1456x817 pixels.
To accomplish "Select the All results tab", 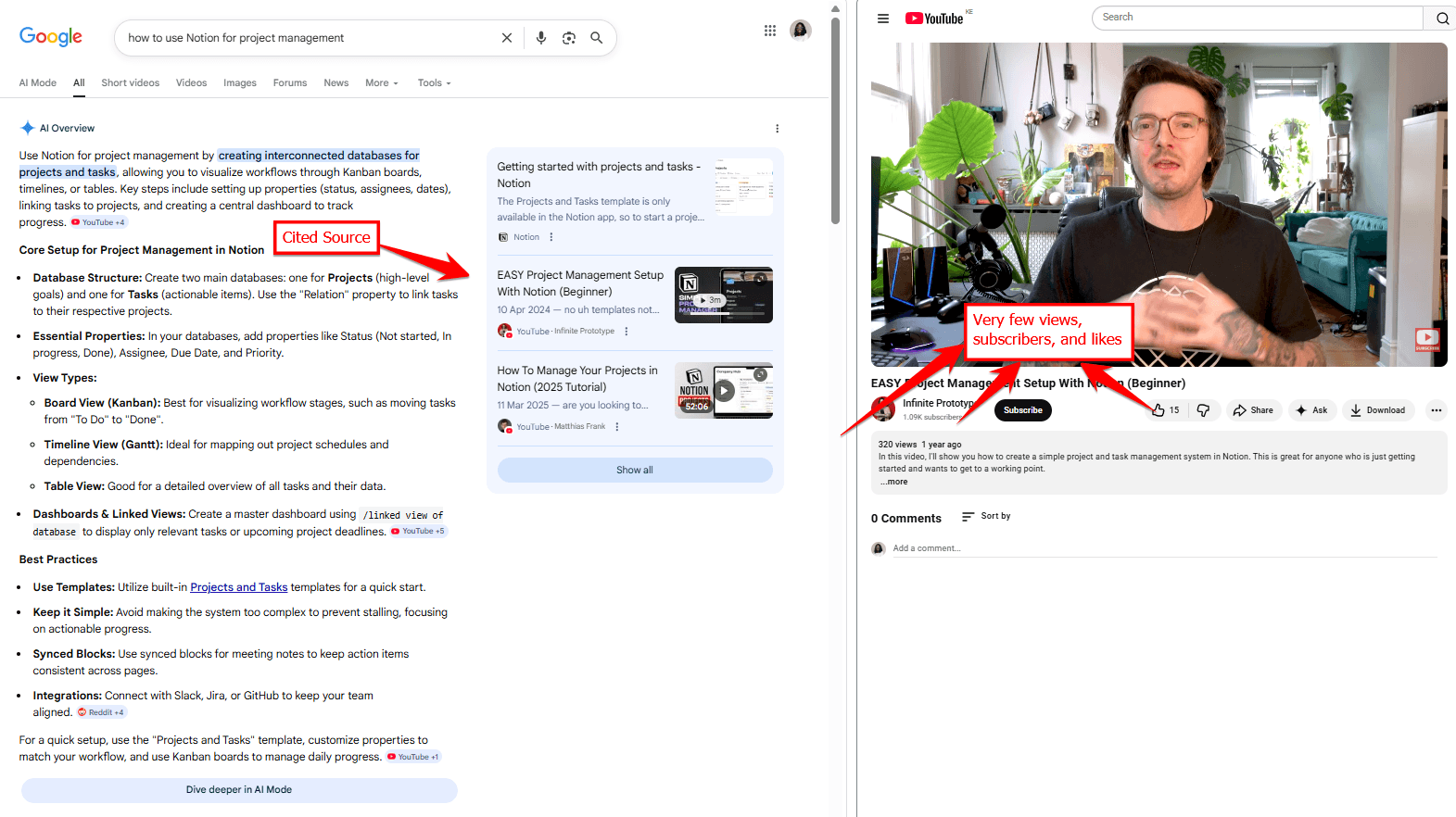I will [x=79, y=83].
